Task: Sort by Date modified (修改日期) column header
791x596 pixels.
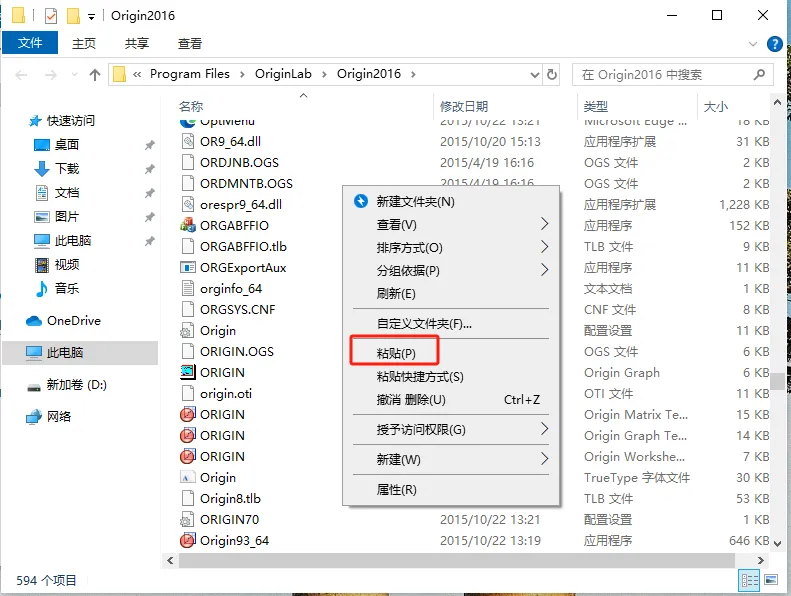Action: pos(464,106)
